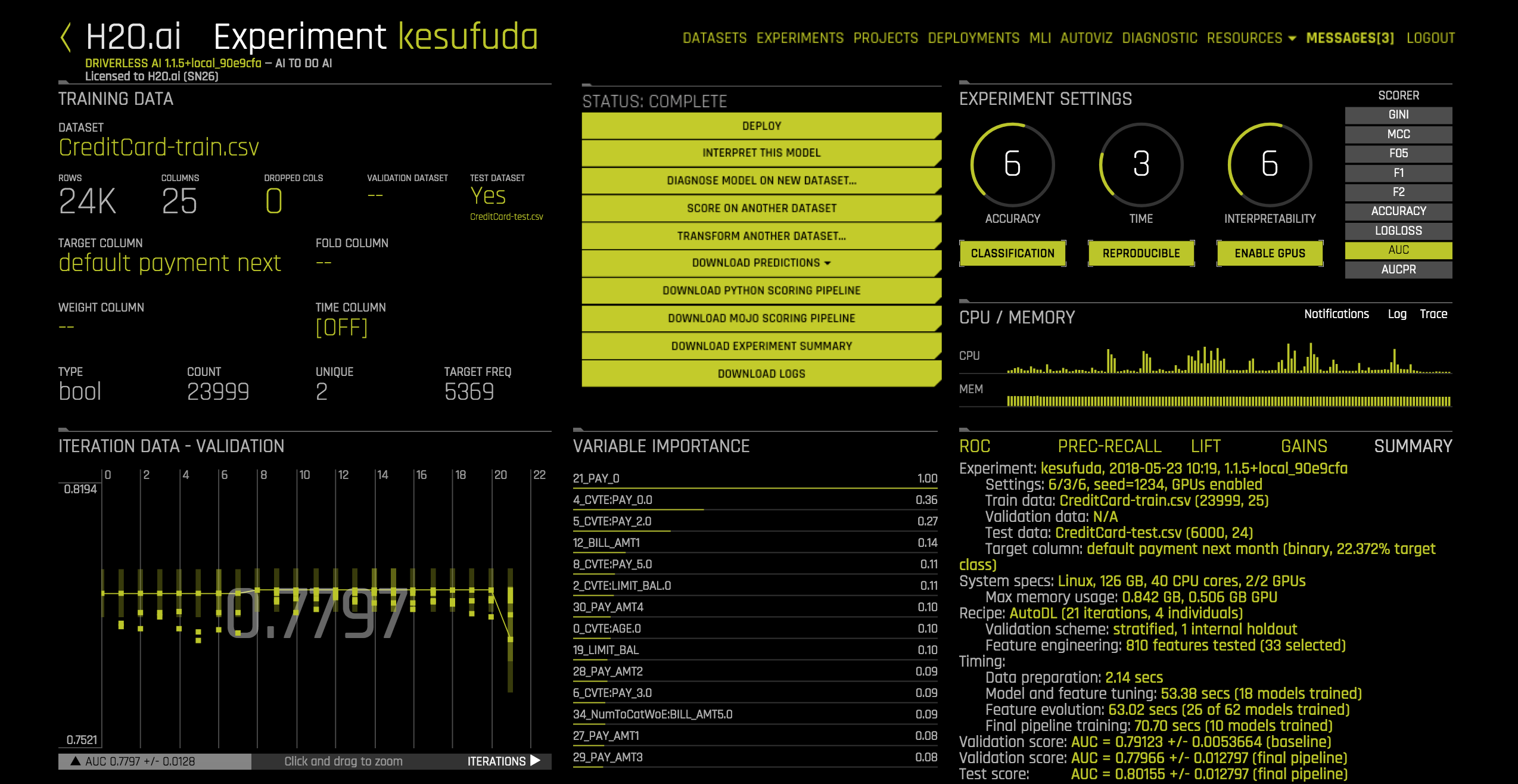Select the highlighted AUC scorer
This screenshot has width=1518, height=784.
click(x=1398, y=250)
